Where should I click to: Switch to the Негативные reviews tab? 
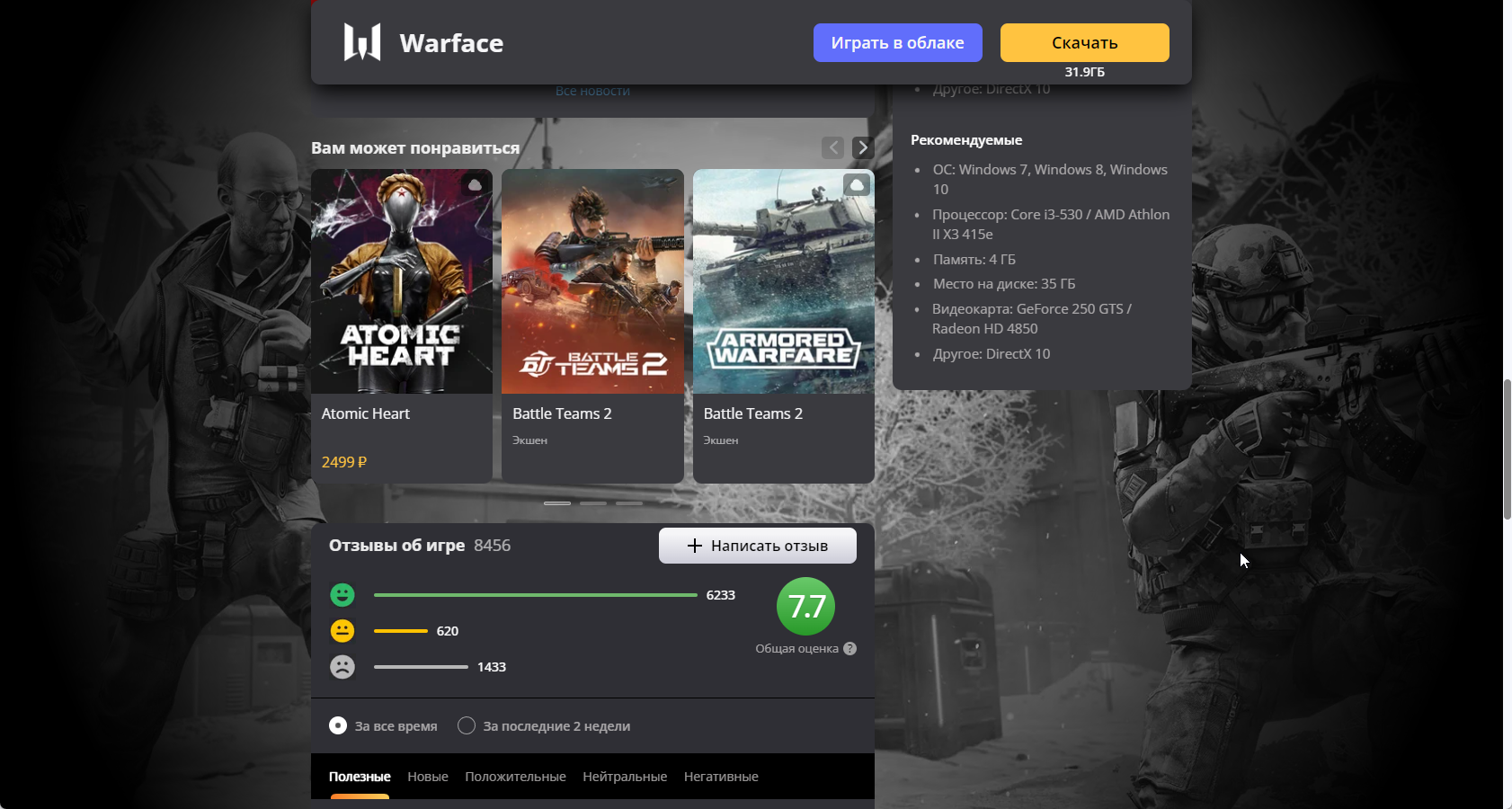click(721, 777)
